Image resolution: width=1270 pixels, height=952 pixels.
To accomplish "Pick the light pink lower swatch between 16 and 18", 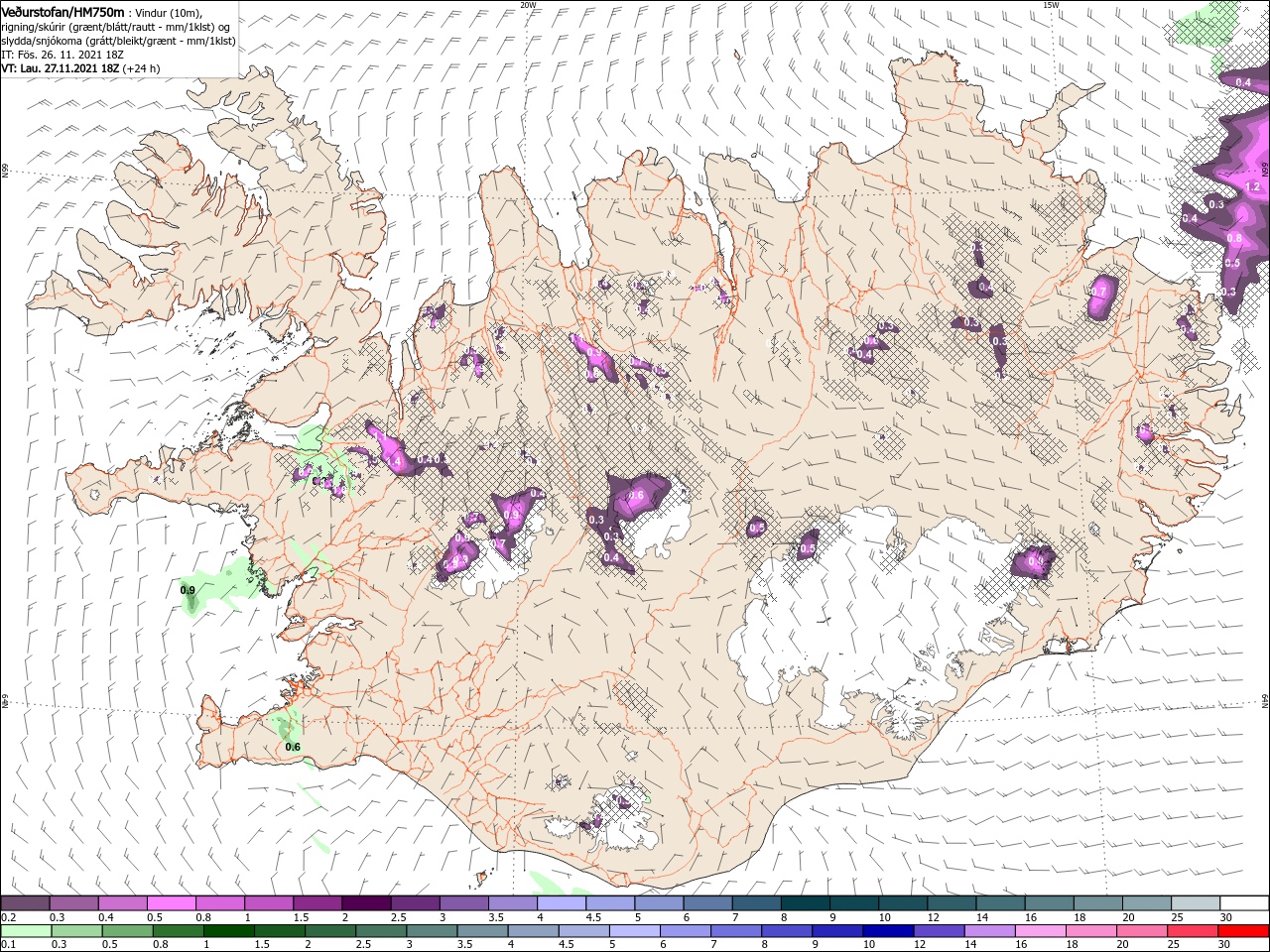I will 1041,931.
